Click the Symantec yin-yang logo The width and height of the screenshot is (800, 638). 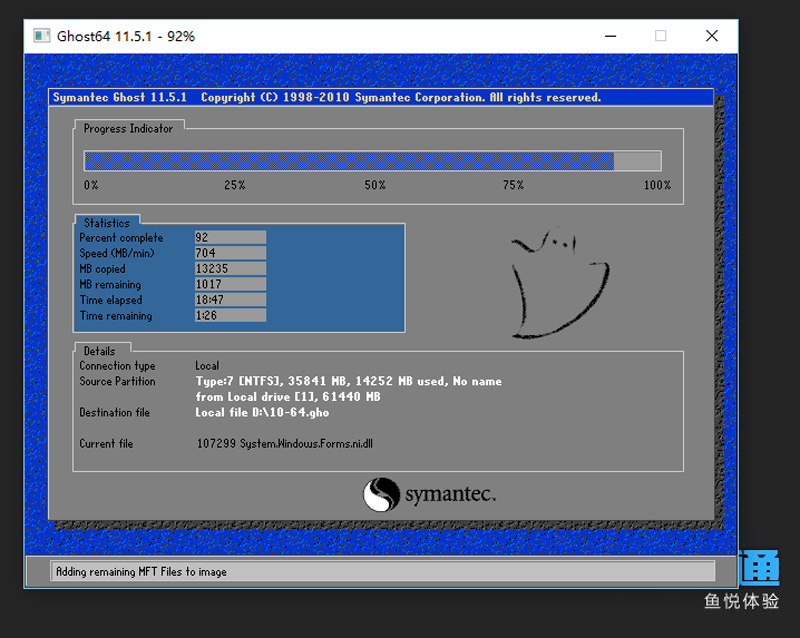tap(381, 494)
